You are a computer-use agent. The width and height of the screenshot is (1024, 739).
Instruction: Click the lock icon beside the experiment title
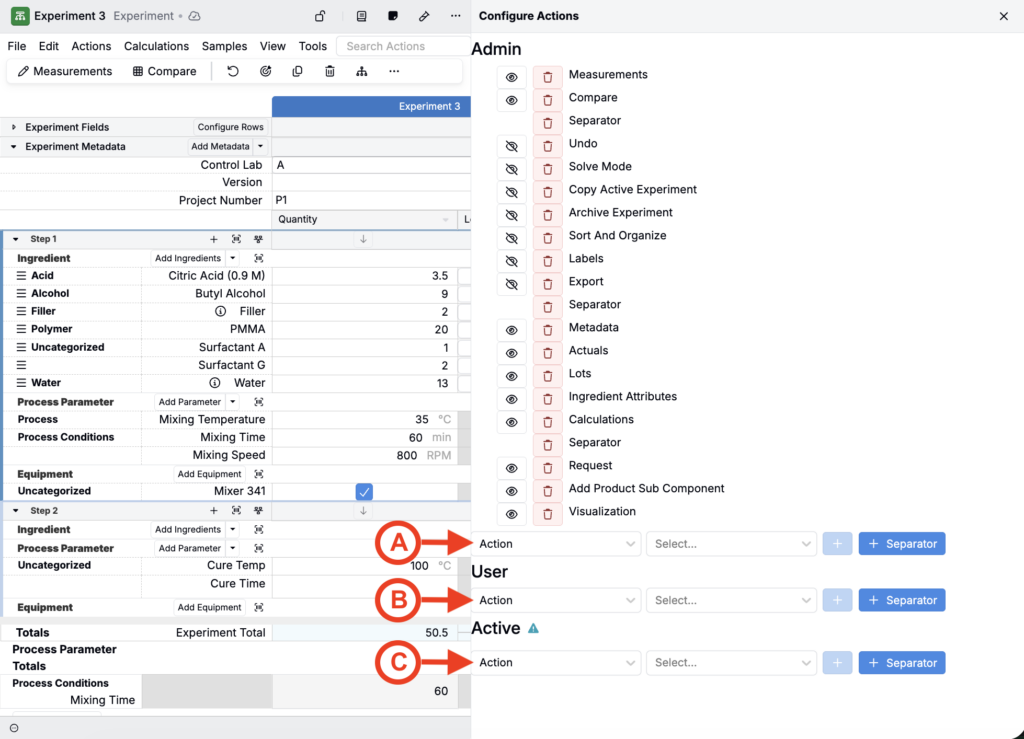(320, 16)
